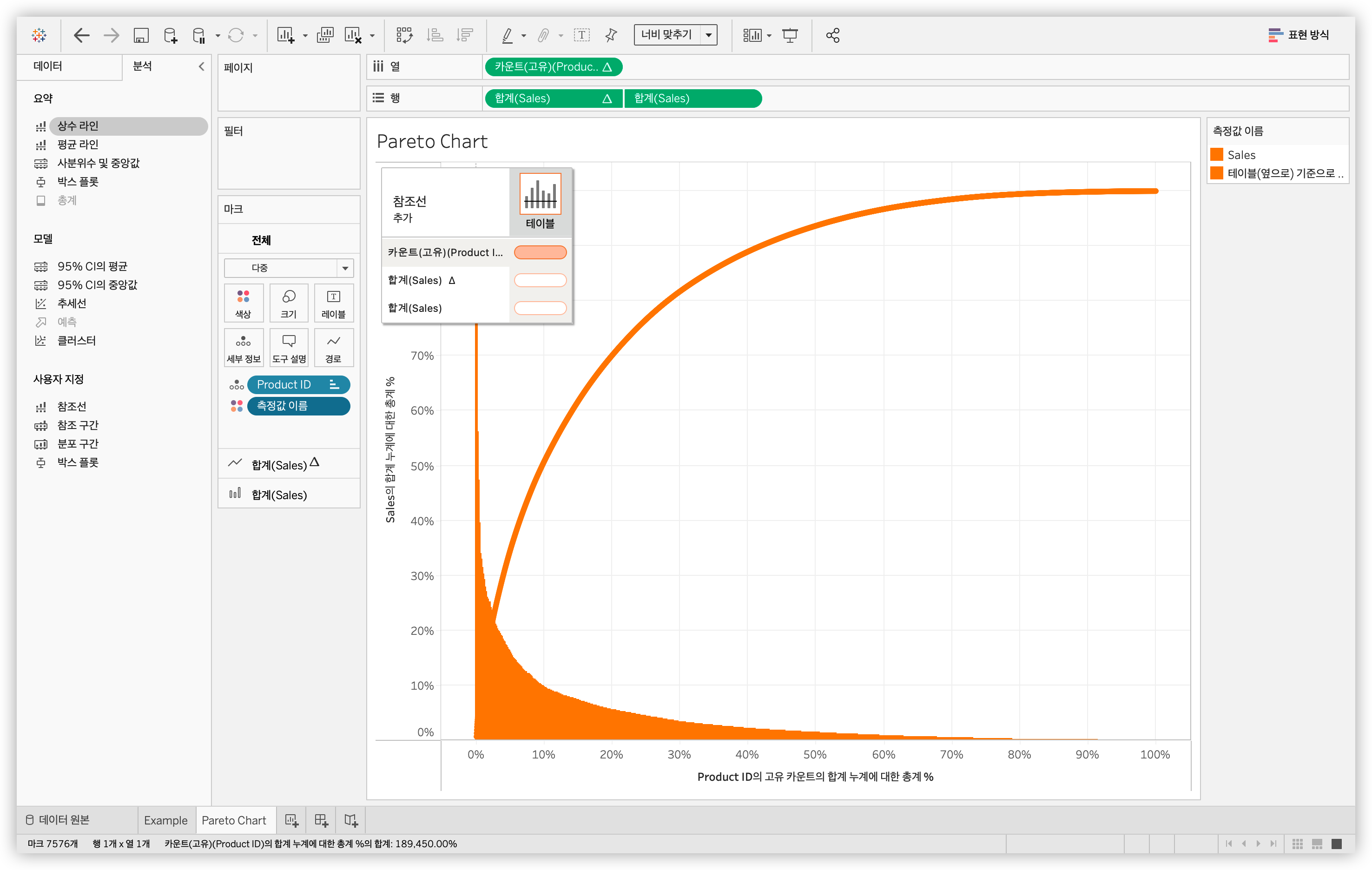Click the Add new data source icon

pos(170,35)
